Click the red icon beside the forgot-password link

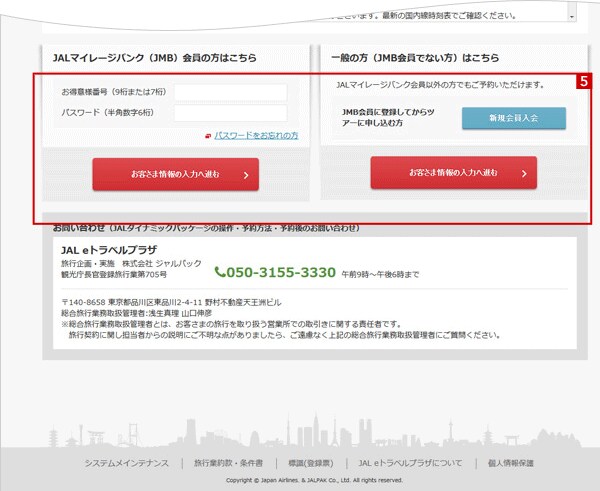(207, 134)
